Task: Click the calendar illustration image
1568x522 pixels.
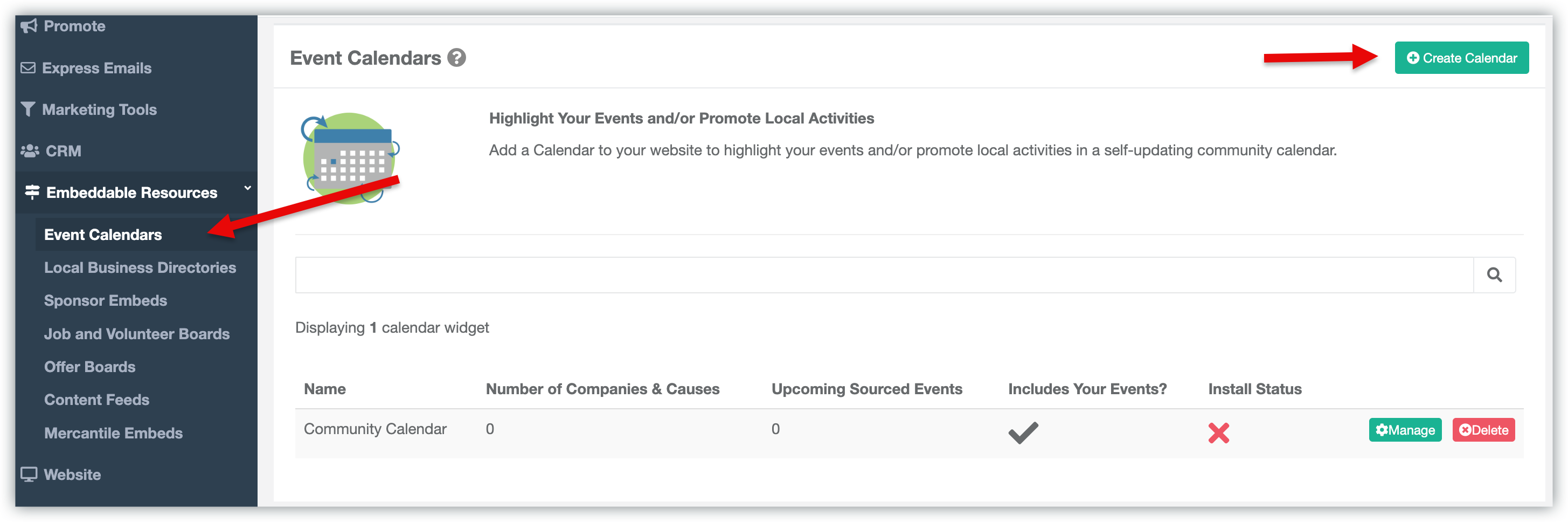Action: pos(350,158)
